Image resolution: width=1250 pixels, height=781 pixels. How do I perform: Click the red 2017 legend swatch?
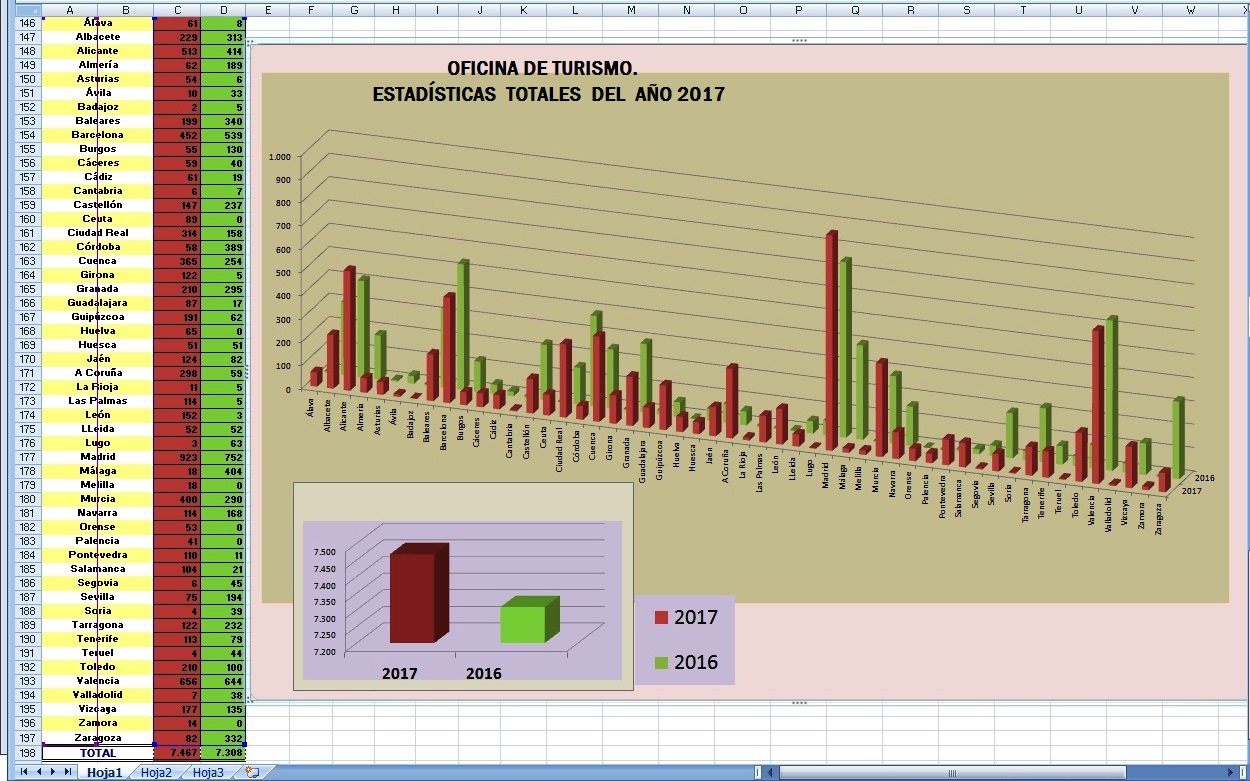[661, 617]
